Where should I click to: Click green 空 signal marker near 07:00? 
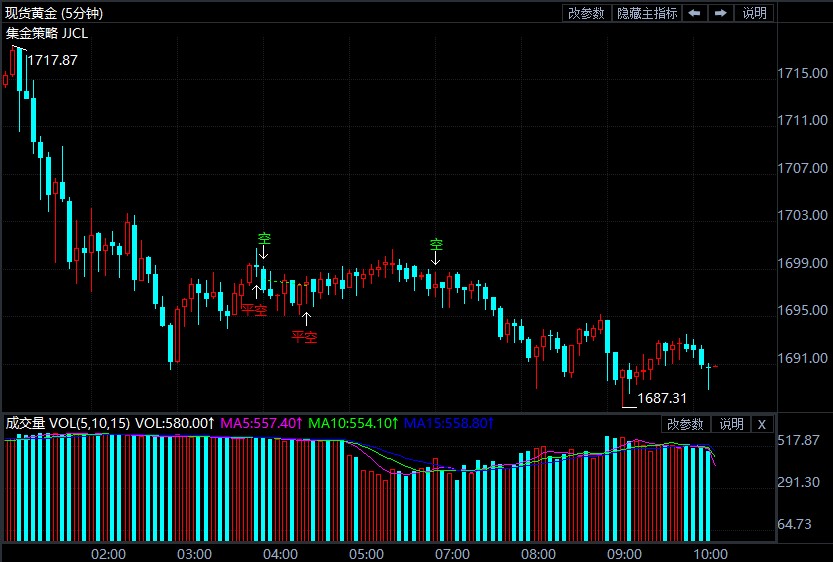(x=436, y=244)
